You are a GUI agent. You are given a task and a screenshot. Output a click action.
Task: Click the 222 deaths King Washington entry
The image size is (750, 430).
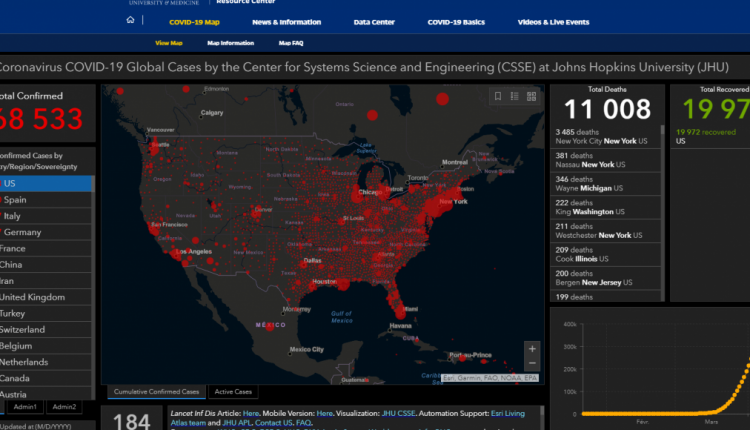606,207
